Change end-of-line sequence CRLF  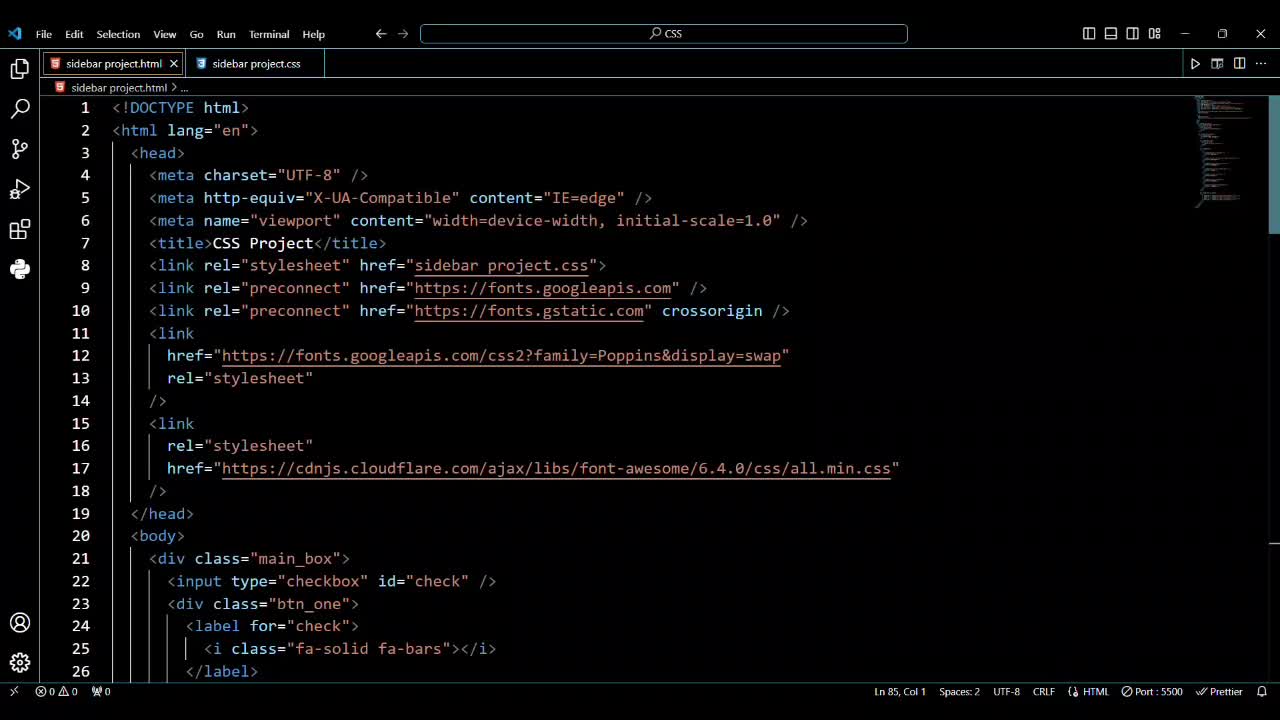pos(1044,691)
